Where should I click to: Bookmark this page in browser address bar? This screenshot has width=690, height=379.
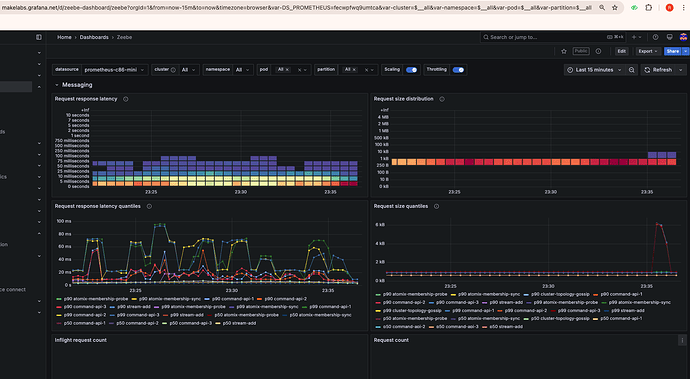[615, 7]
